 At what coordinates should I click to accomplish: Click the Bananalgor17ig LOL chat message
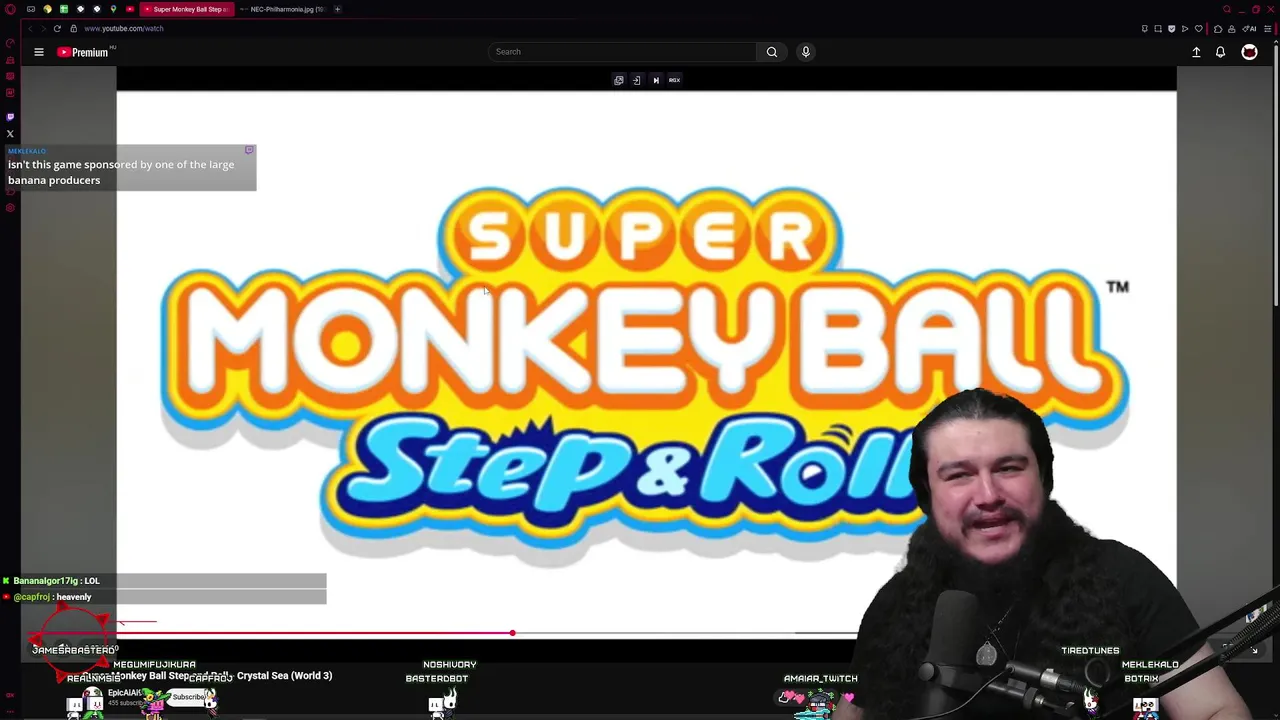click(56, 581)
